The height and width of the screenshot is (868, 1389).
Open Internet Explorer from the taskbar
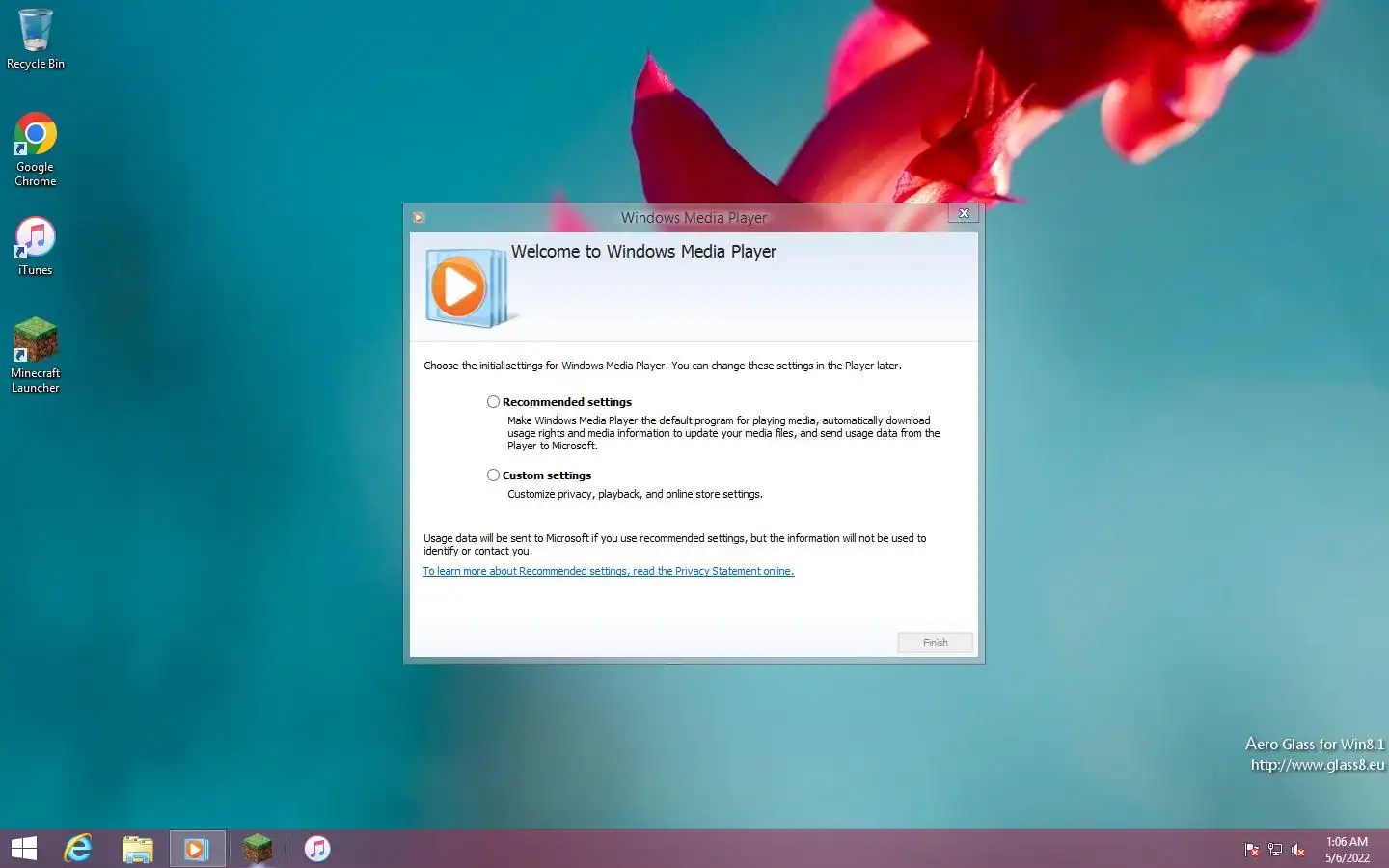tap(78, 849)
